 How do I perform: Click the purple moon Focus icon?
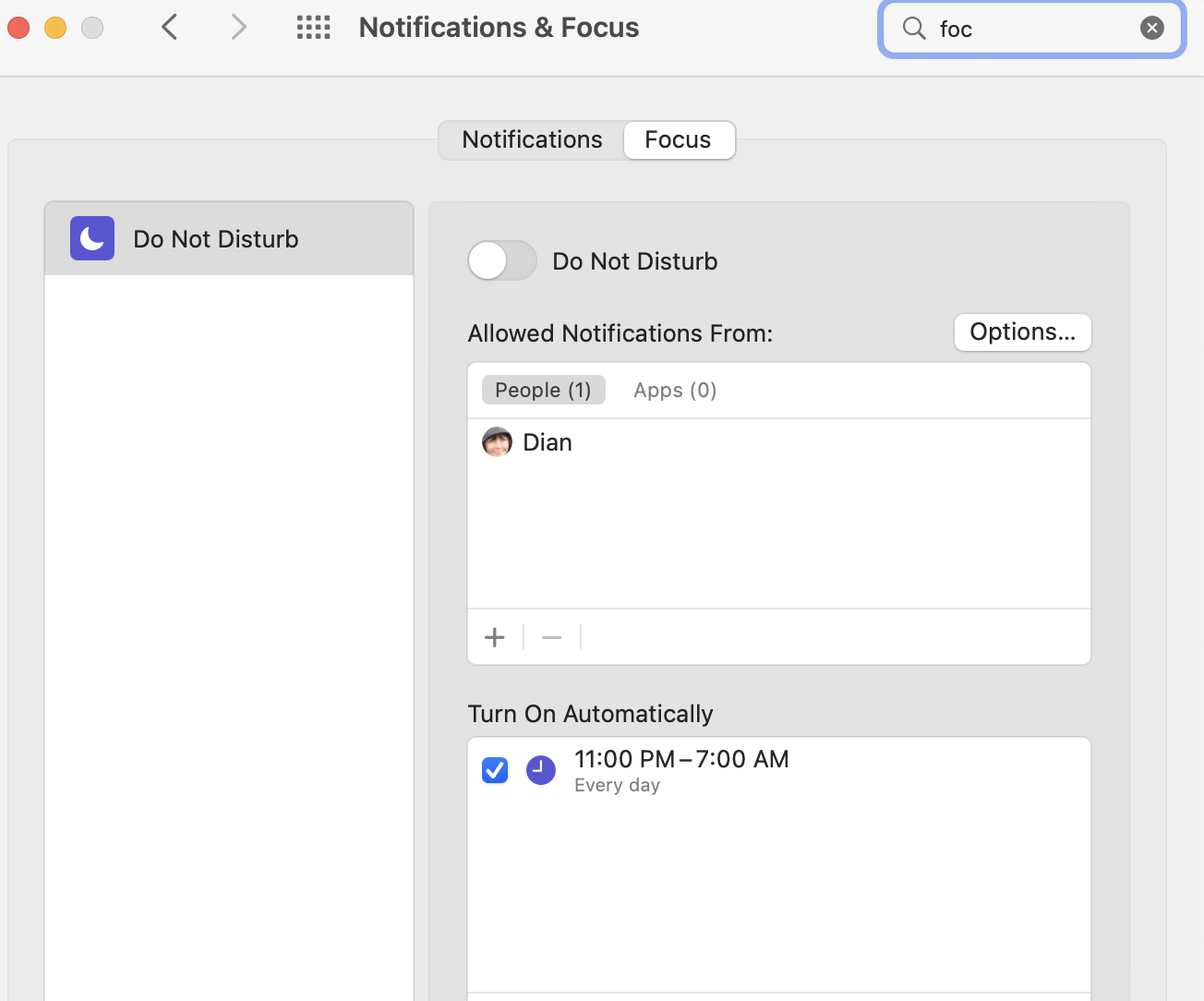[92, 239]
